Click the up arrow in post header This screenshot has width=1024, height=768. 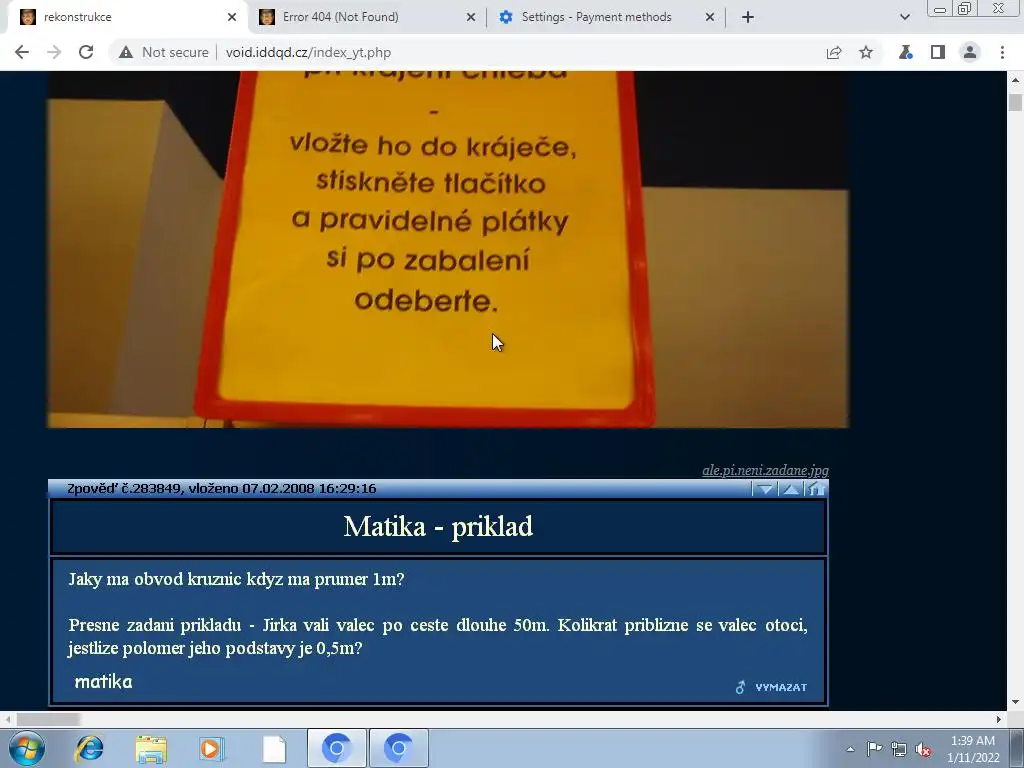pyautogui.click(x=791, y=488)
